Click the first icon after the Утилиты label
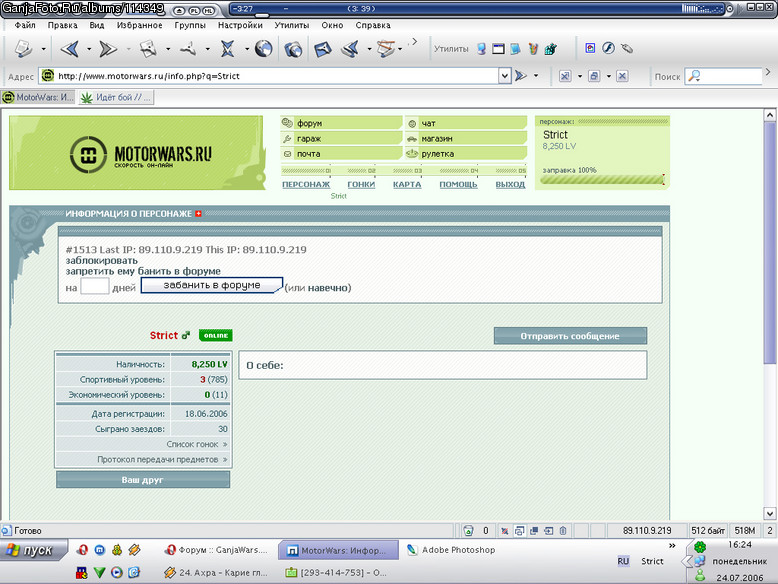The image size is (778, 584). pos(481,49)
